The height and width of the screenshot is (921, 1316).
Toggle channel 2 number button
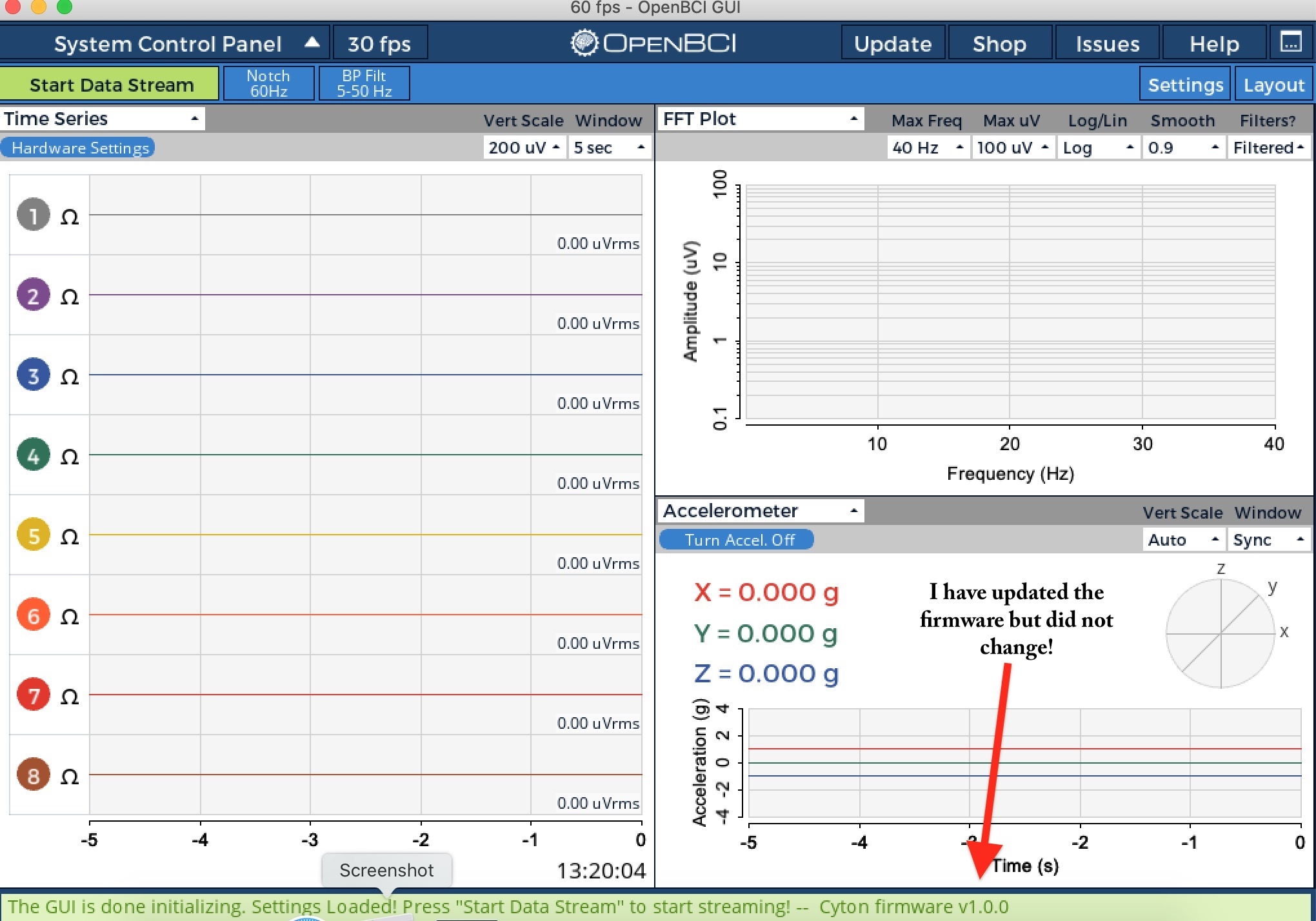[x=34, y=295]
